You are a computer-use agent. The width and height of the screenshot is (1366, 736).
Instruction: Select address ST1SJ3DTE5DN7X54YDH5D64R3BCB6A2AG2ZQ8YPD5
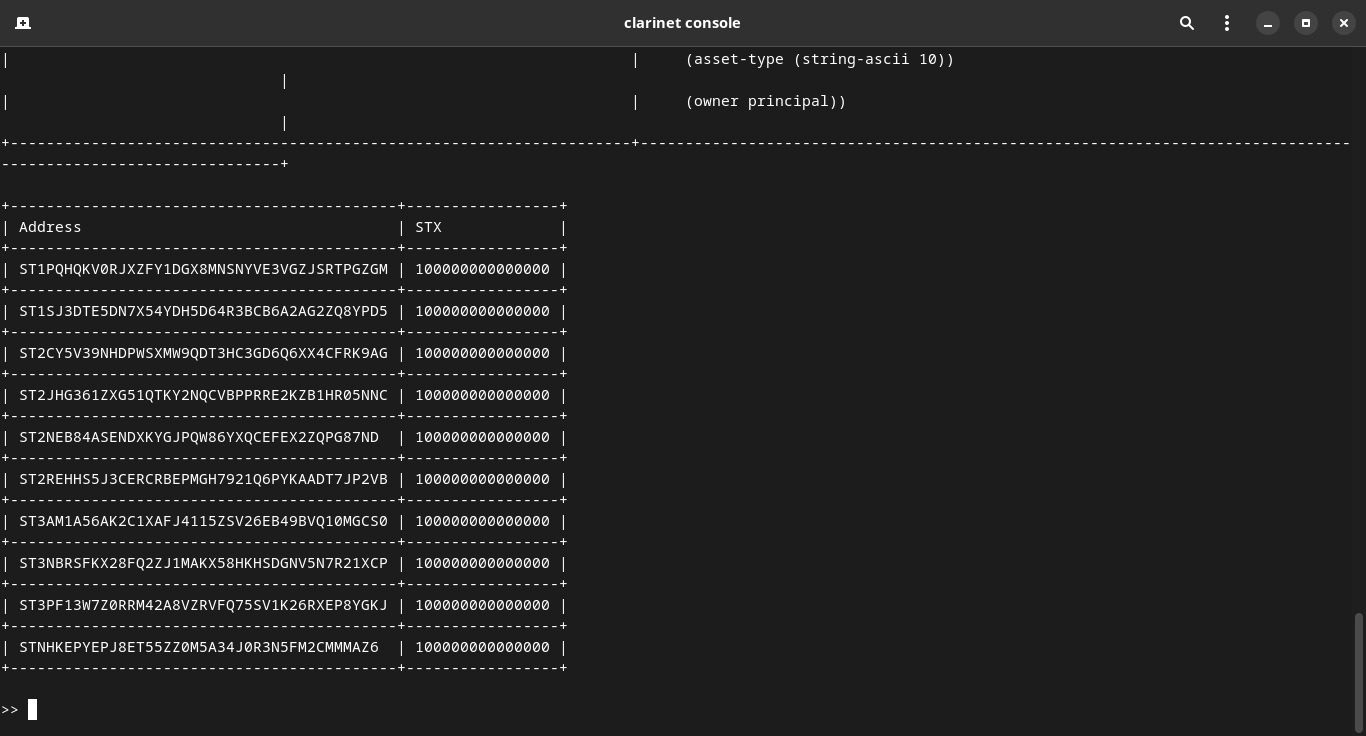pos(203,311)
